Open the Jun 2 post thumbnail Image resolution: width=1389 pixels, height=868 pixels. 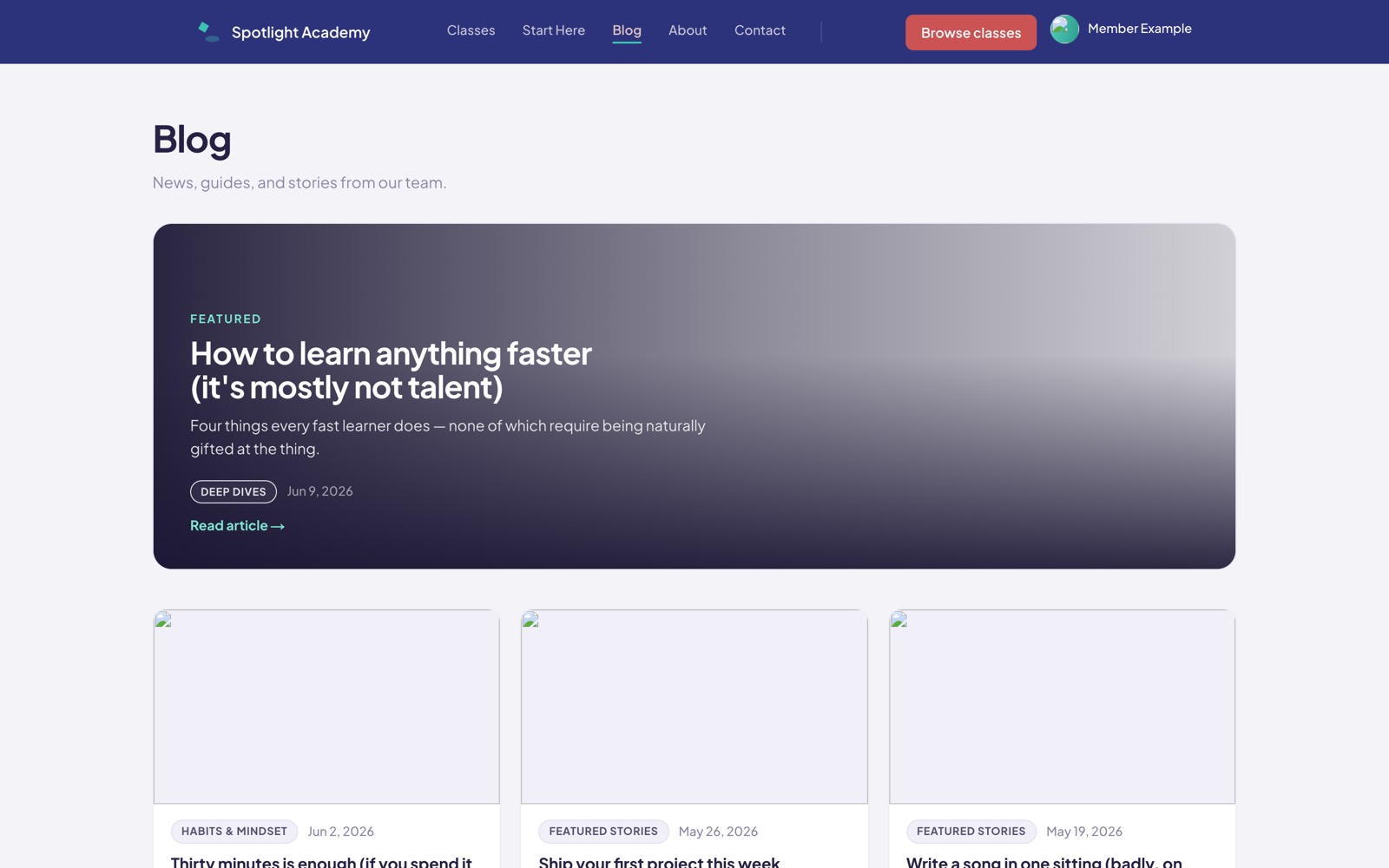click(326, 707)
